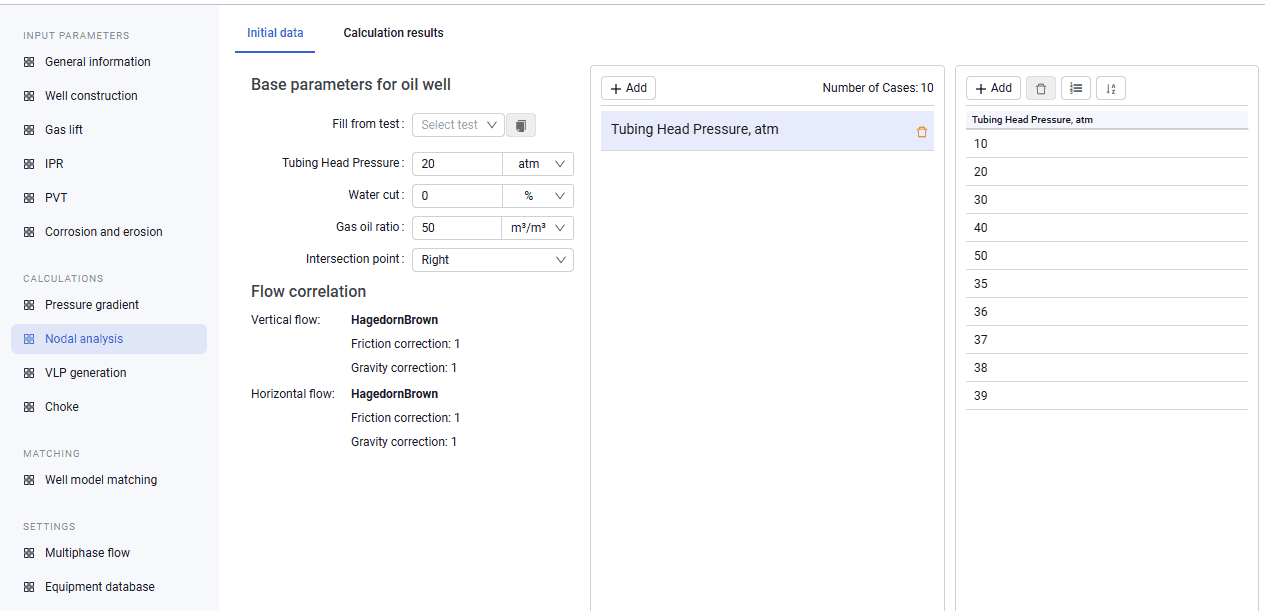Screen dimensions: 1265x611
Task: Select value 38 in the values table
Action: (x=1107, y=368)
